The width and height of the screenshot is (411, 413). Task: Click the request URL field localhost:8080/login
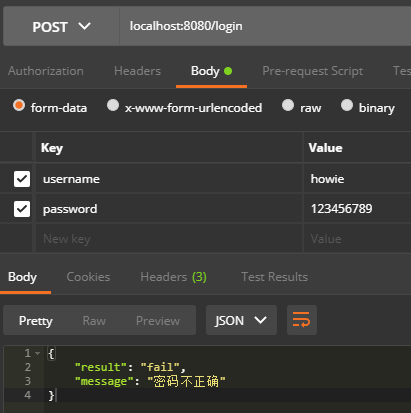[265, 26]
